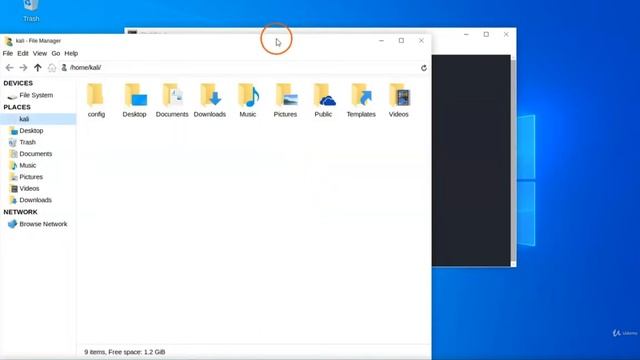
Task: Open the View menu
Action: point(40,53)
